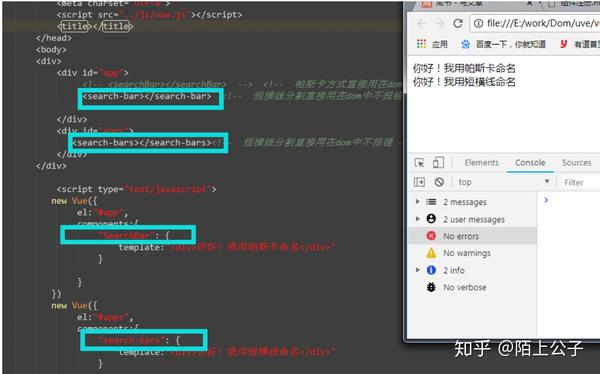Select the 'No warnings' sidebar row
The width and height of the screenshot is (600, 374).
pos(473,253)
